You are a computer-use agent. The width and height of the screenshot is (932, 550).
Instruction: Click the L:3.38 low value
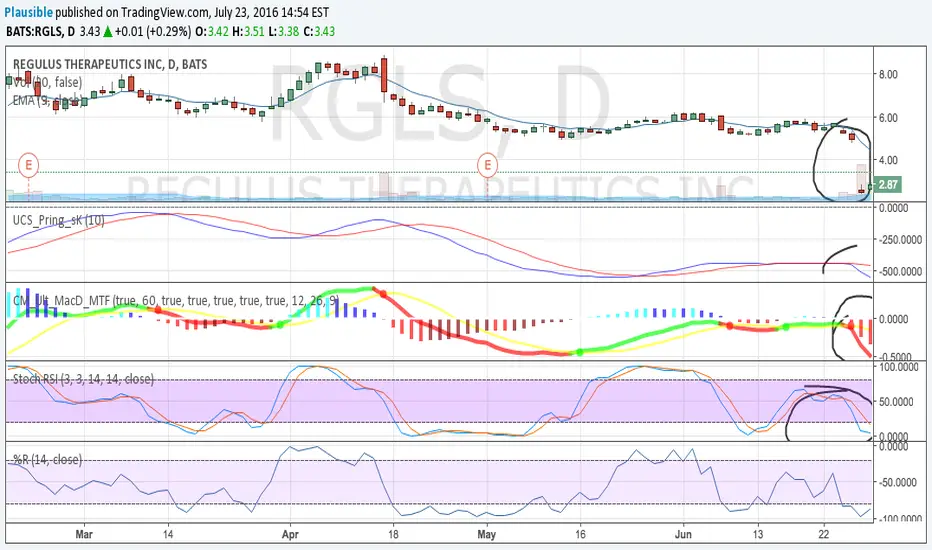pyautogui.click(x=284, y=32)
